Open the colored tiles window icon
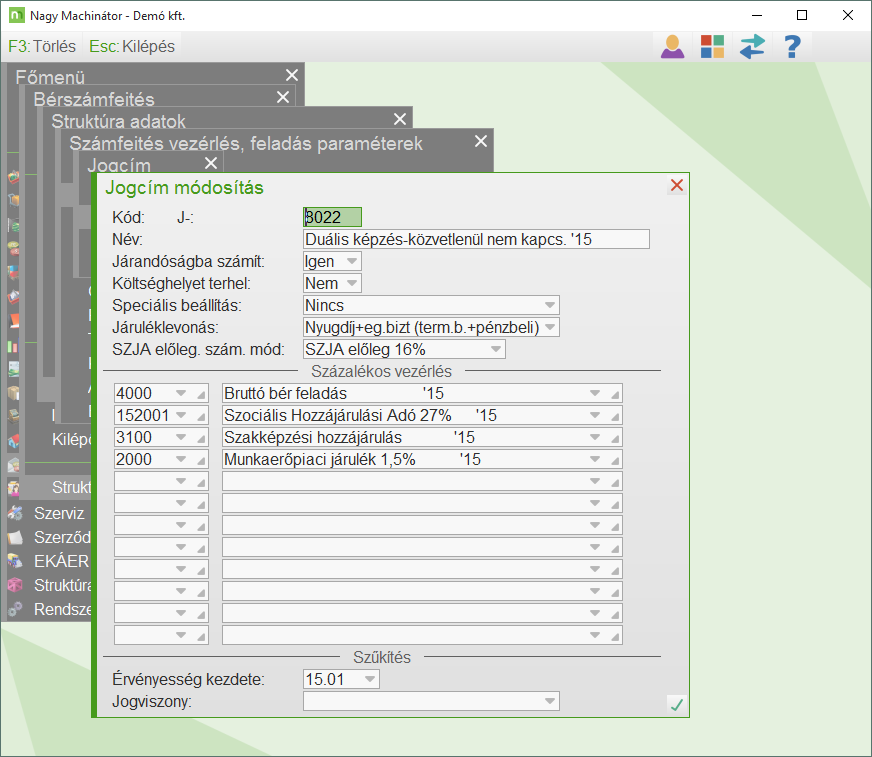872x757 pixels. 712,46
